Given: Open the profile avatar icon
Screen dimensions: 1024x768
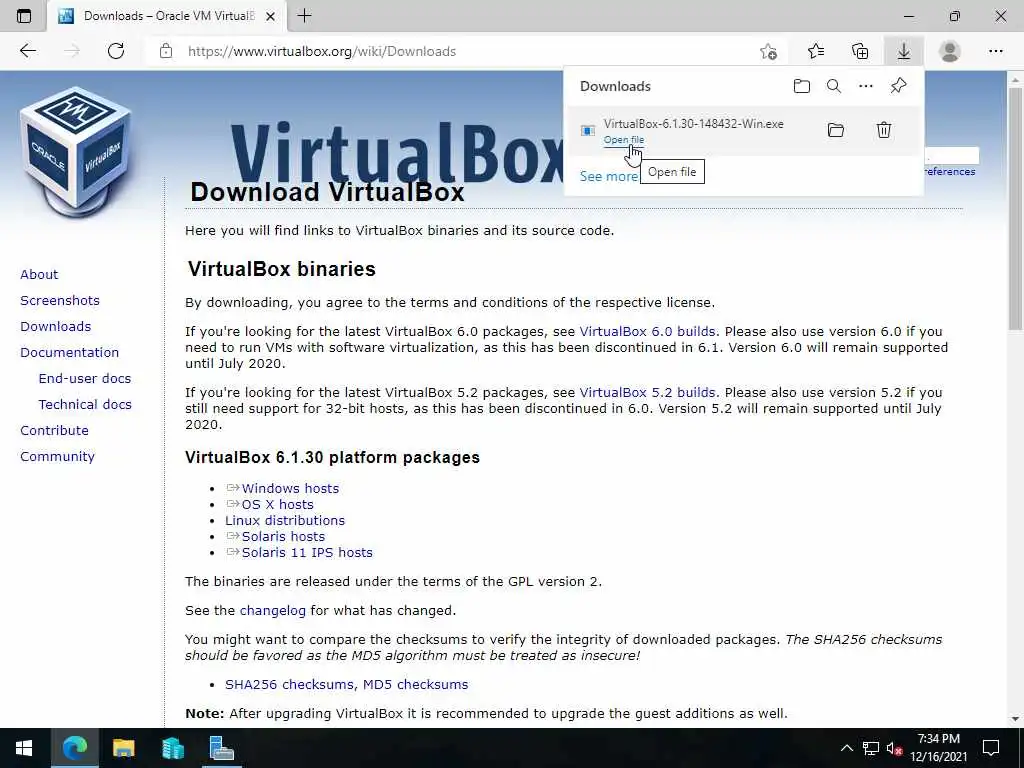Looking at the screenshot, I should [x=950, y=51].
